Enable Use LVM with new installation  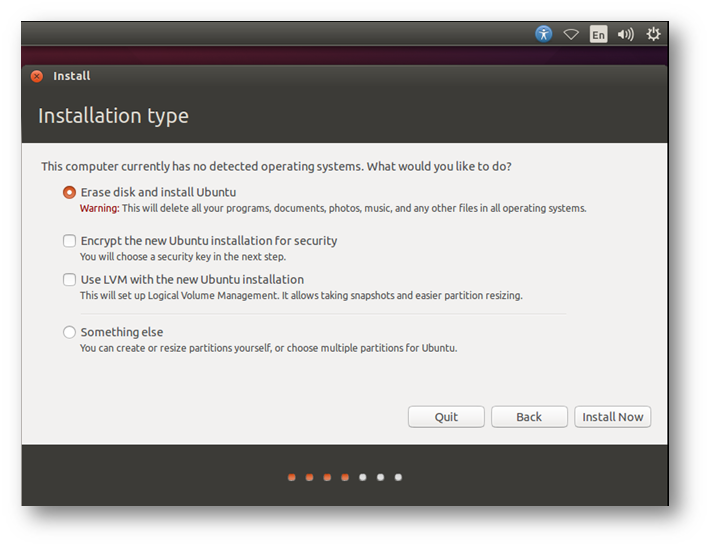click(69, 280)
